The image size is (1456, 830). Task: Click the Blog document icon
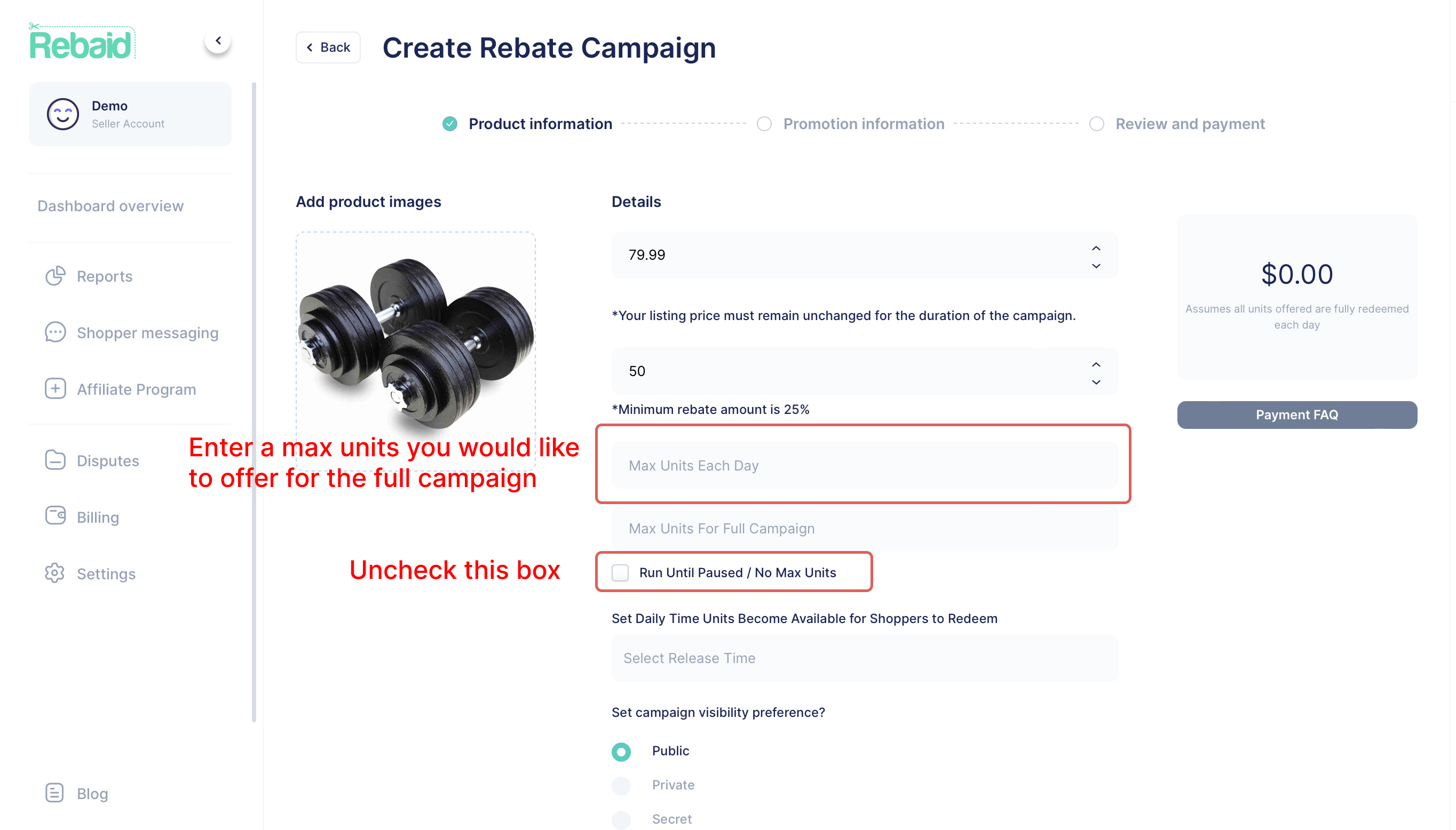pos(55,793)
